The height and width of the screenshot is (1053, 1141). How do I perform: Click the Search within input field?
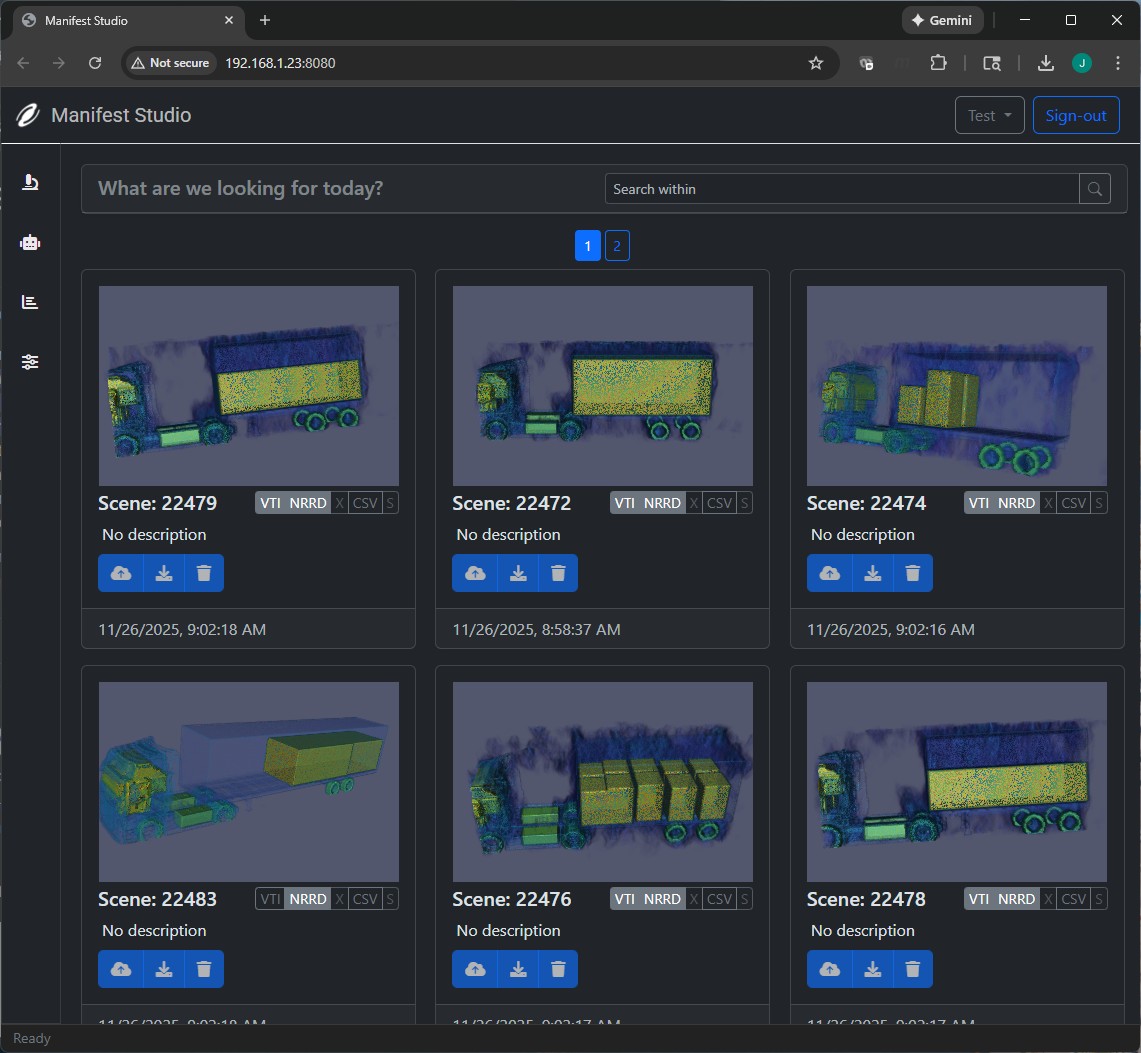841,189
